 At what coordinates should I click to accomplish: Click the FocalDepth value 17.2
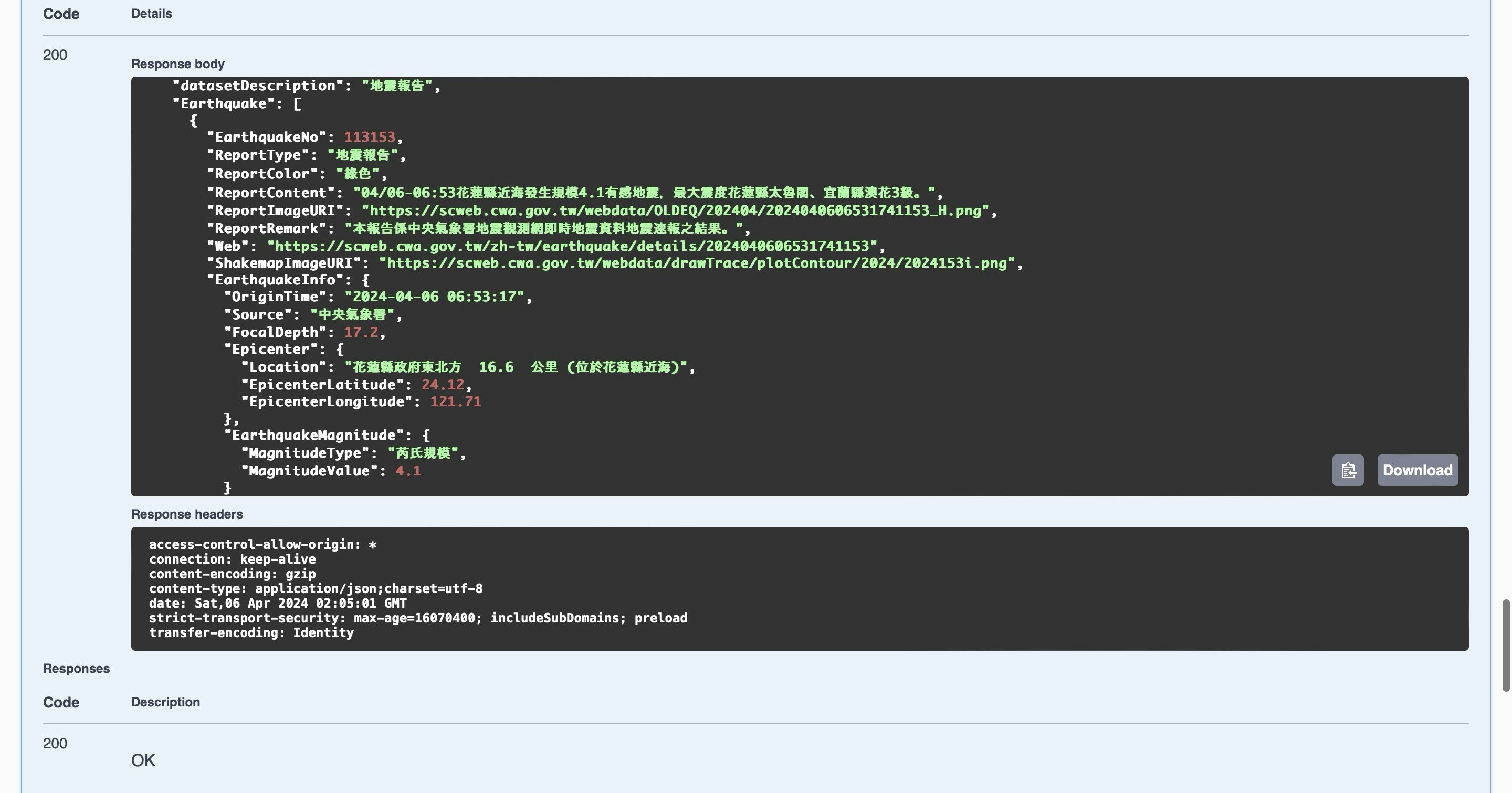point(360,333)
